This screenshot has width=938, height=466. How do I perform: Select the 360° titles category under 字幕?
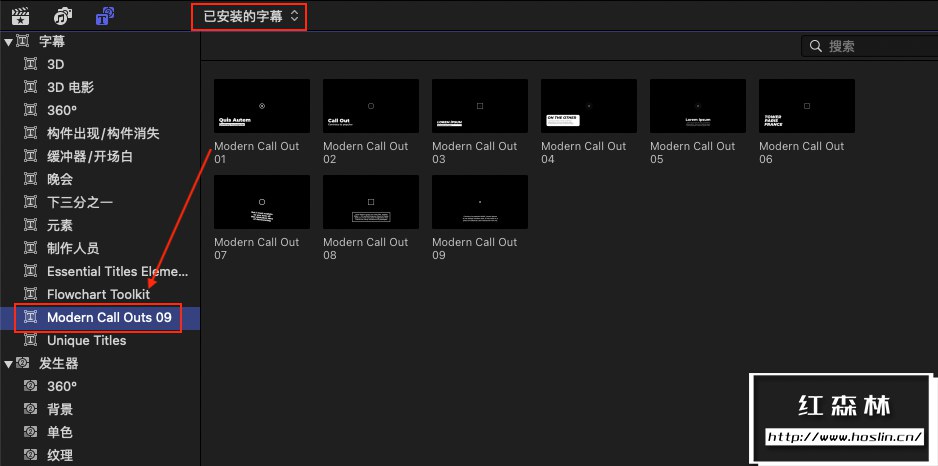coord(62,110)
